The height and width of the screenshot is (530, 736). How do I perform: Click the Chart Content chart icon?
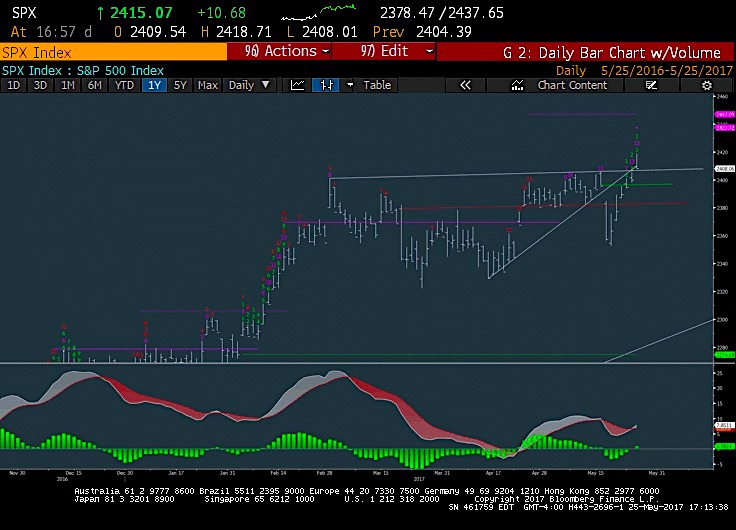pyautogui.click(x=517, y=85)
